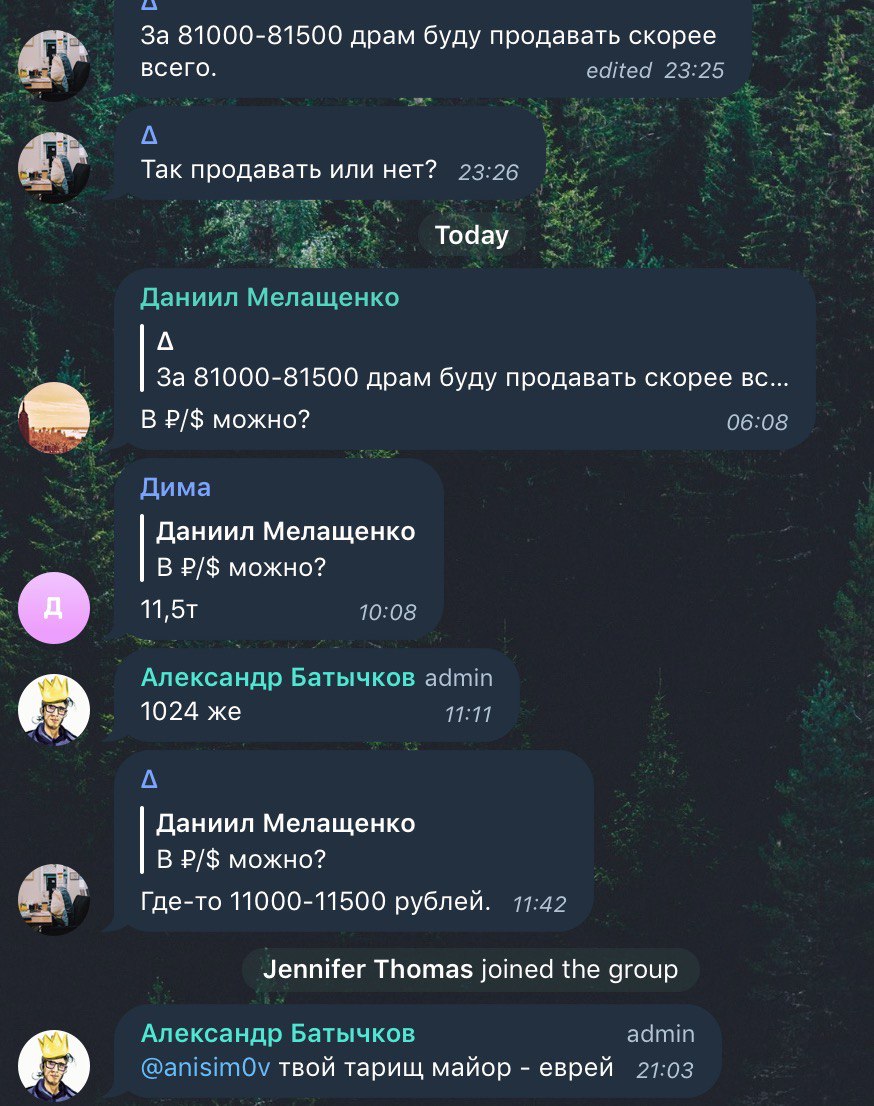
Task: Tap the crowned avatar beside '1024 же'
Action: coord(54,710)
